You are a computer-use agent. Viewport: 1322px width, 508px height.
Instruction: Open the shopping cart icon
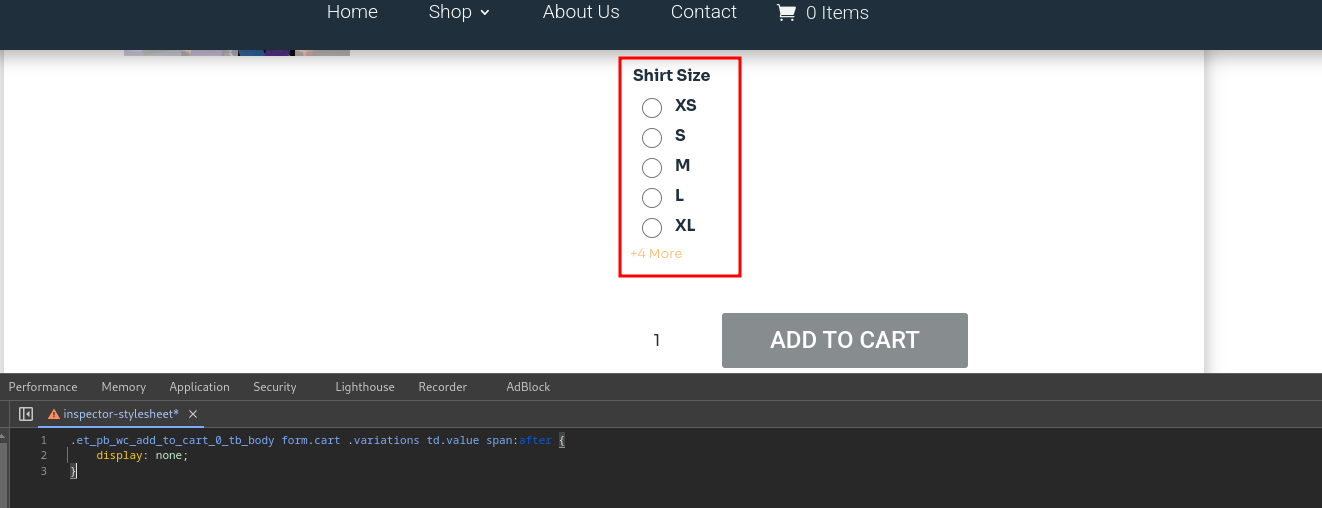point(786,13)
